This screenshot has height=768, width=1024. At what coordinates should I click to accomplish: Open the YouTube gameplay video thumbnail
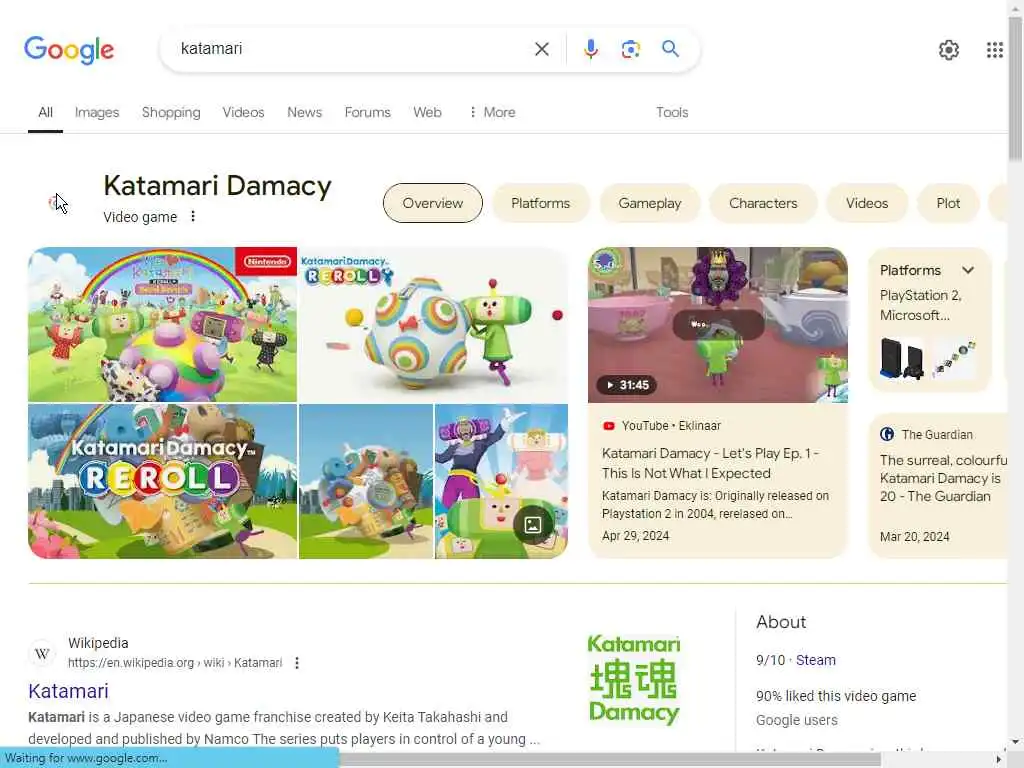coord(718,324)
